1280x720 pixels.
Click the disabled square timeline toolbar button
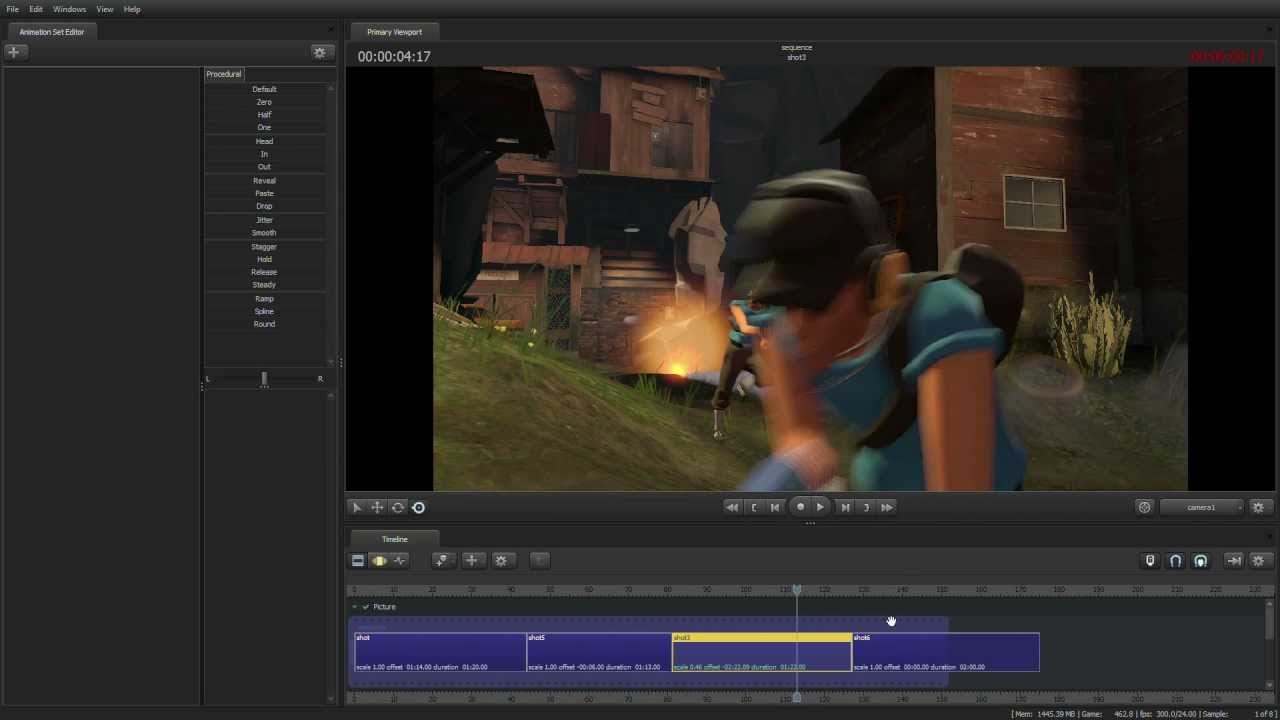pyautogui.click(x=539, y=561)
